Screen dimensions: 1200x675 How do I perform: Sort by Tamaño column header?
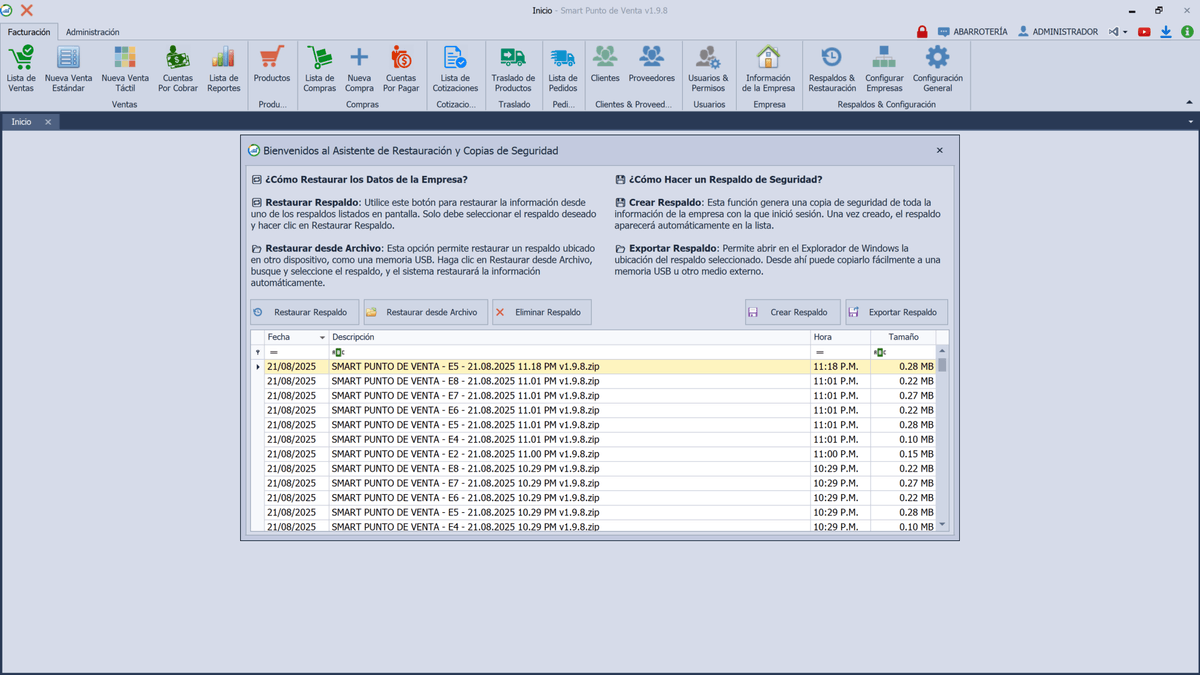click(x=903, y=338)
